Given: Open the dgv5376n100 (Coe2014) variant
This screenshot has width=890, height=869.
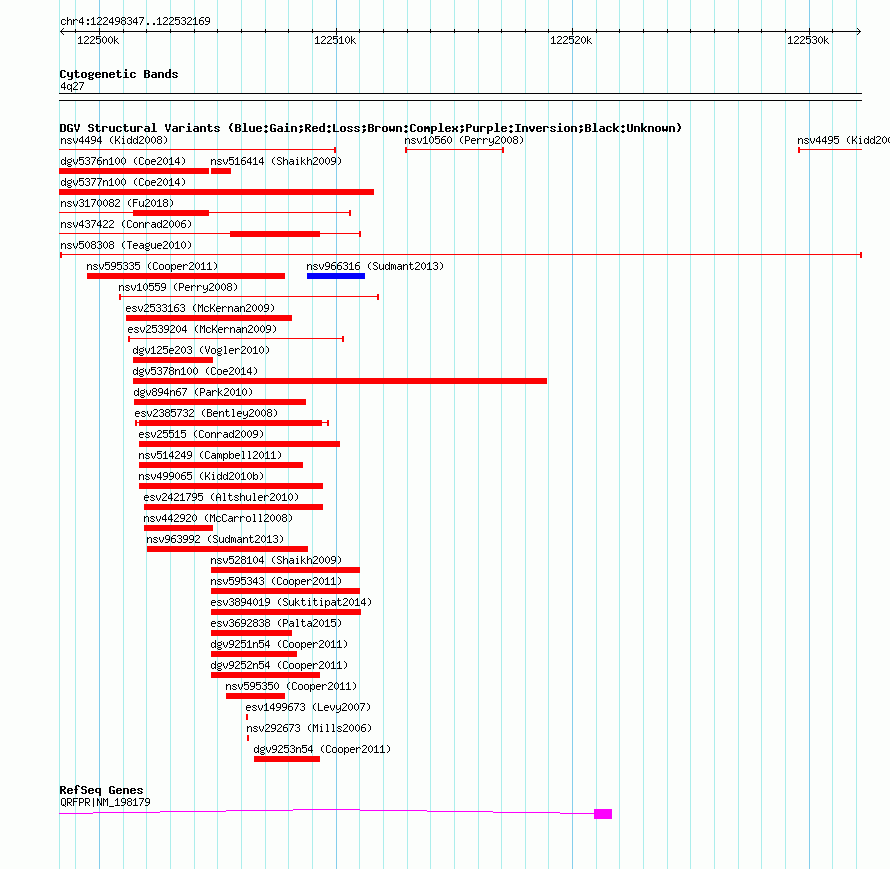Looking at the screenshot, I should (x=123, y=161).
